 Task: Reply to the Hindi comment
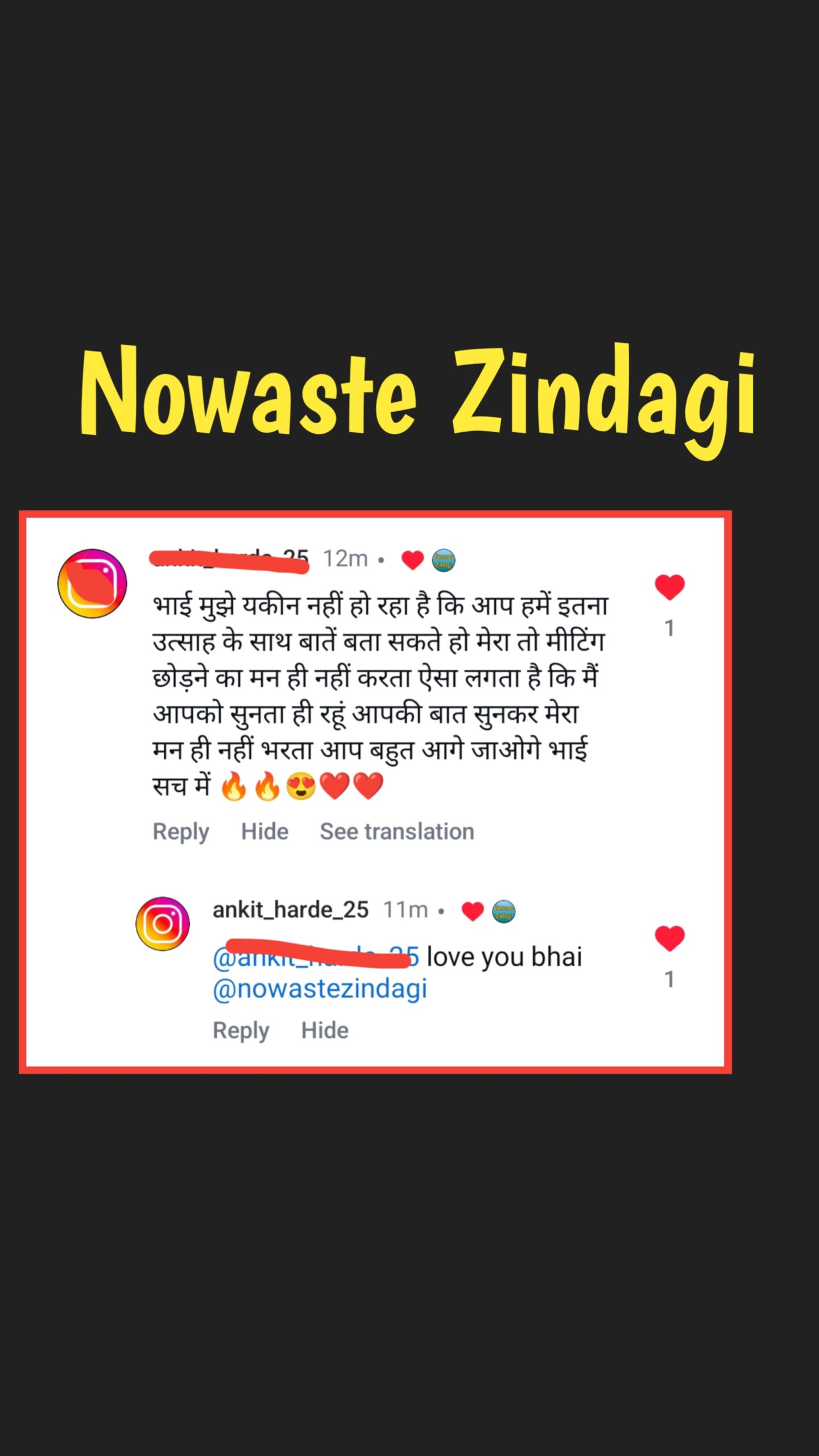click(181, 832)
